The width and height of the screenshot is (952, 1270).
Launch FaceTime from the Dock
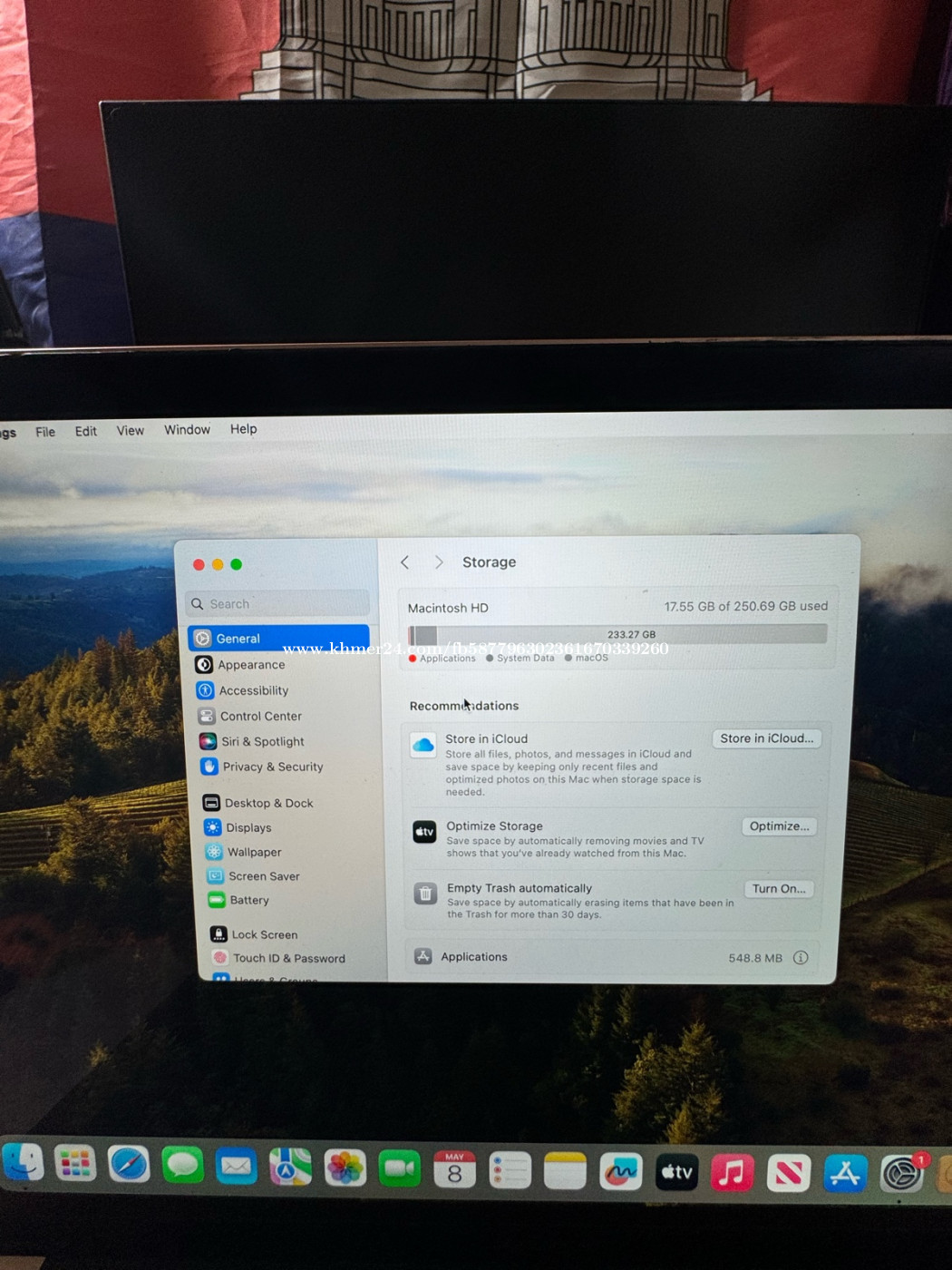click(x=400, y=1169)
